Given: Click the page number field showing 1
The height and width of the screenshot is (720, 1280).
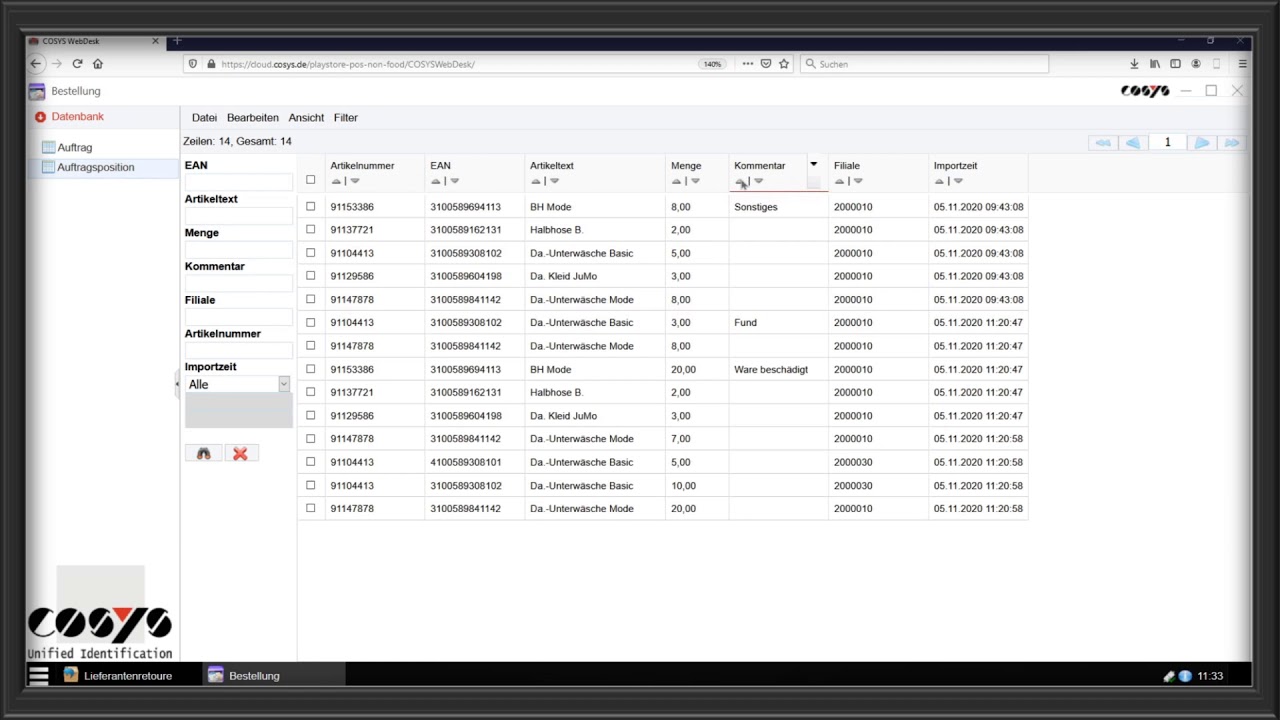Looking at the screenshot, I should (x=1167, y=143).
